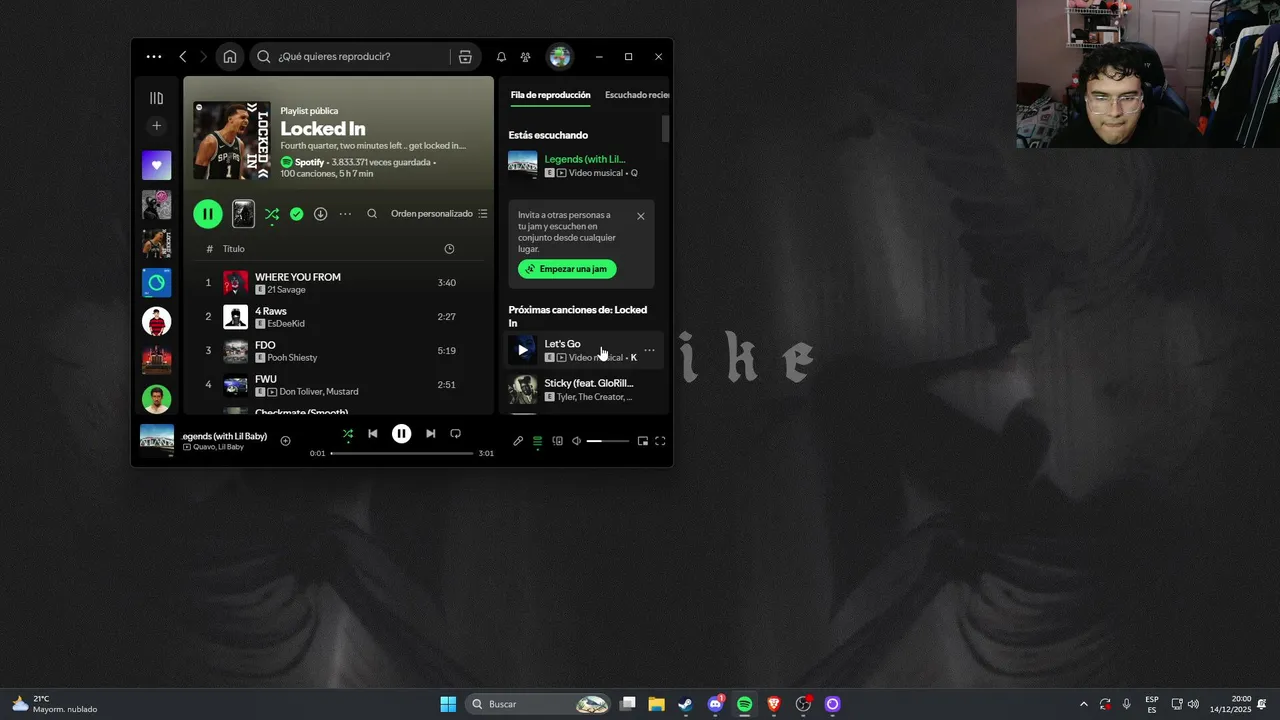Image resolution: width=1280 pixels, height=720 pixels.
Task: Dismiss the jam invitation card
Action: click(641, 216)
